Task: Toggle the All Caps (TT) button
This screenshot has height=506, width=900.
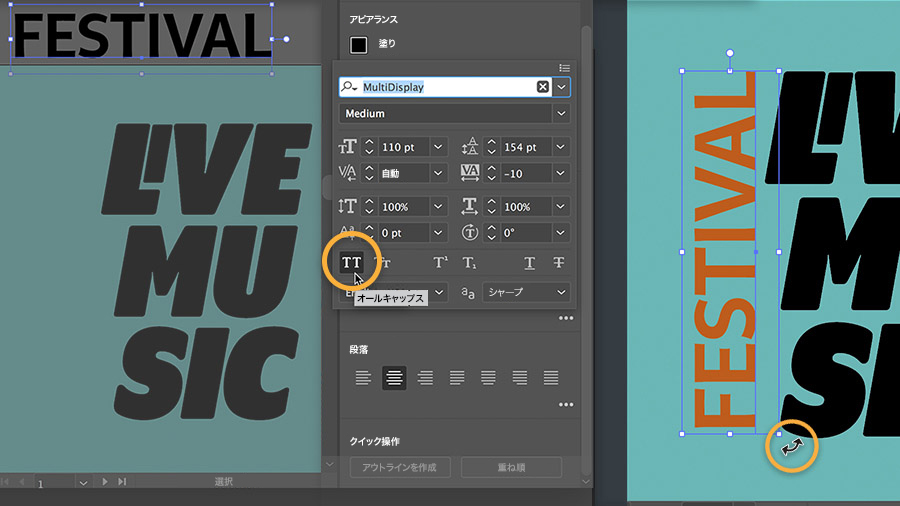Action: pos(351,263)
